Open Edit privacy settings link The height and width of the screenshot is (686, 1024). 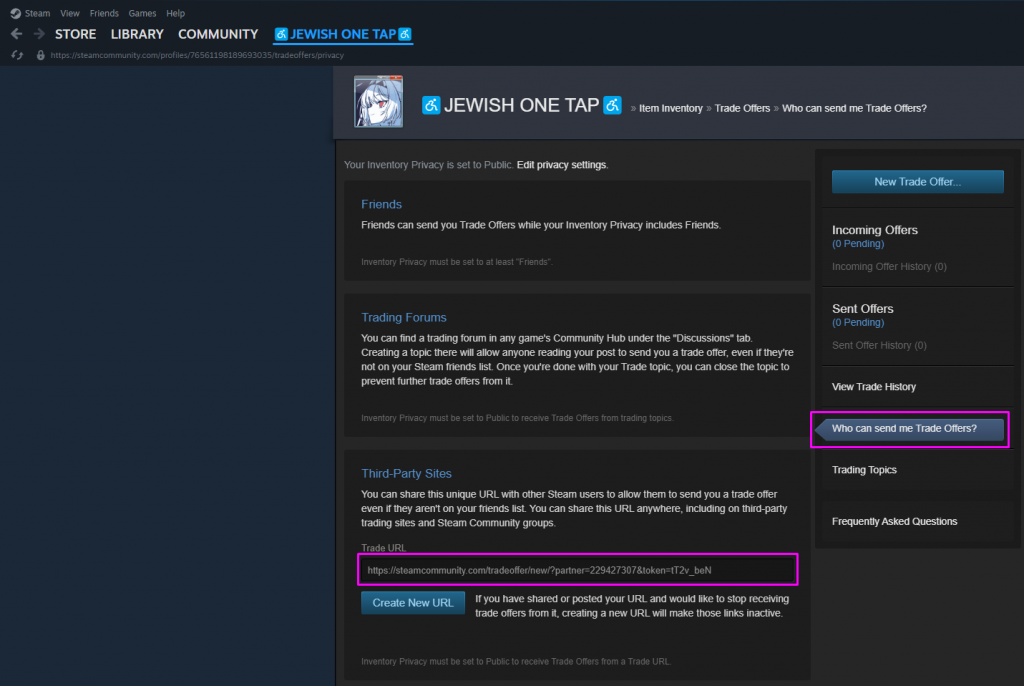pyautogui.click(x=561, y=164)
